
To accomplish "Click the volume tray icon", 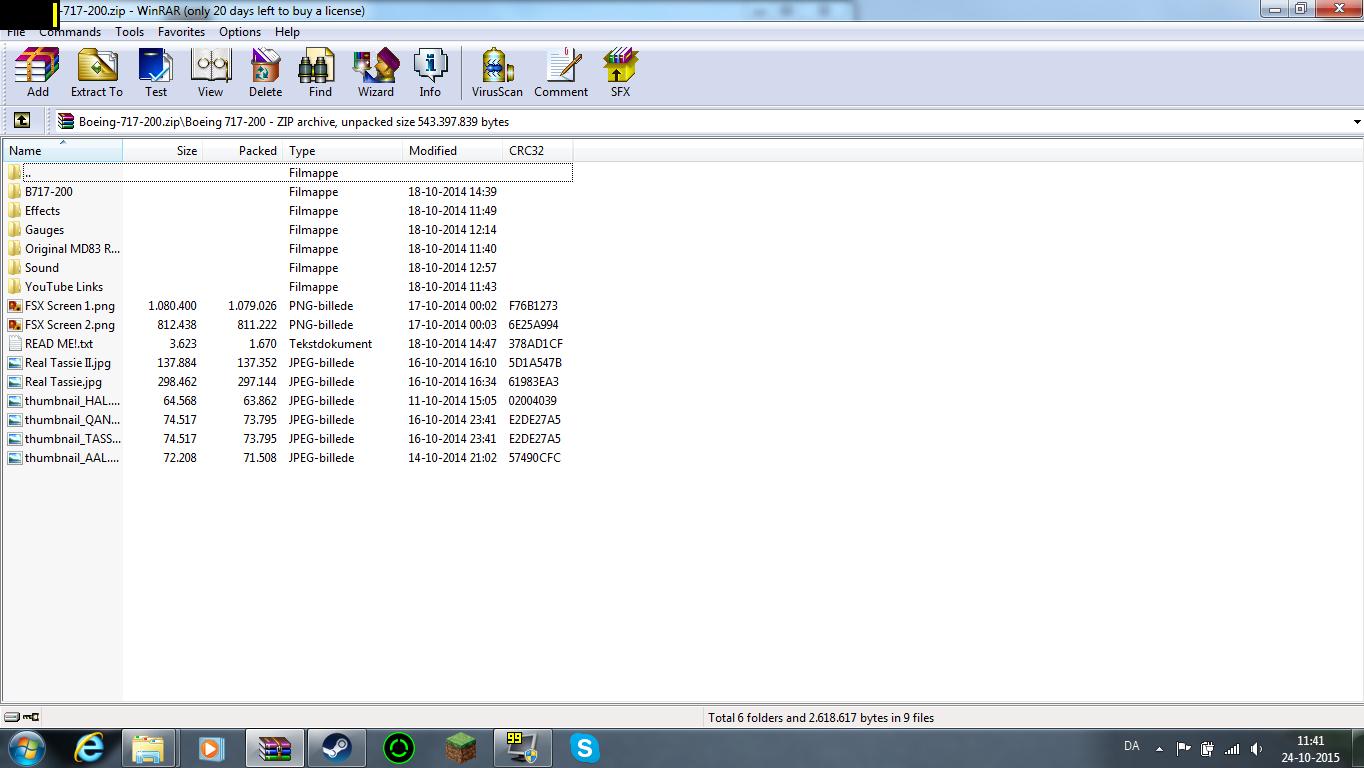I will (1256, 748).
